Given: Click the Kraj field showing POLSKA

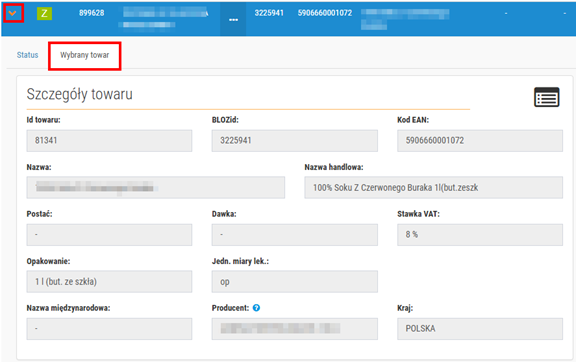Looking at the screenshot, I should (x=480, y=329).
